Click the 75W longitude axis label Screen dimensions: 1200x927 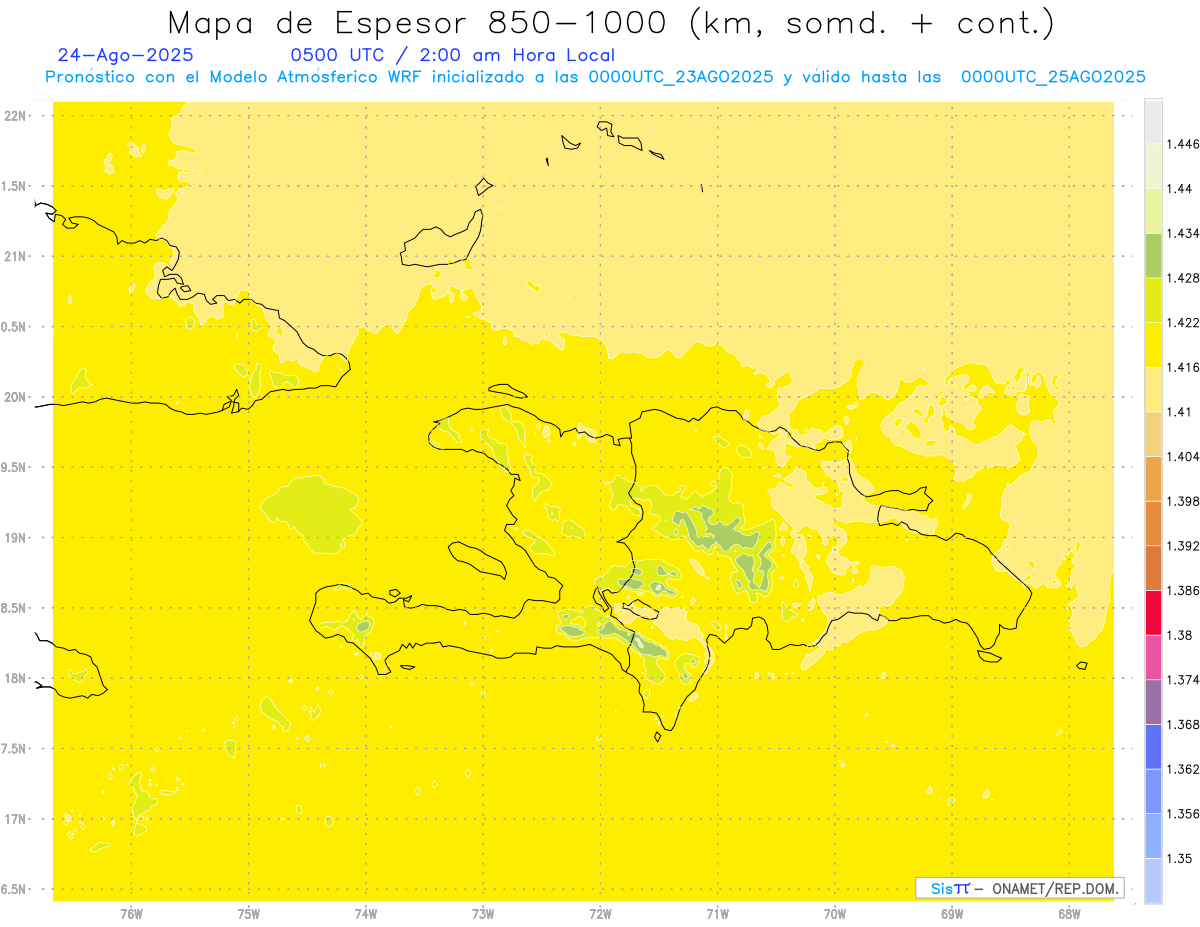pos(249,914)
